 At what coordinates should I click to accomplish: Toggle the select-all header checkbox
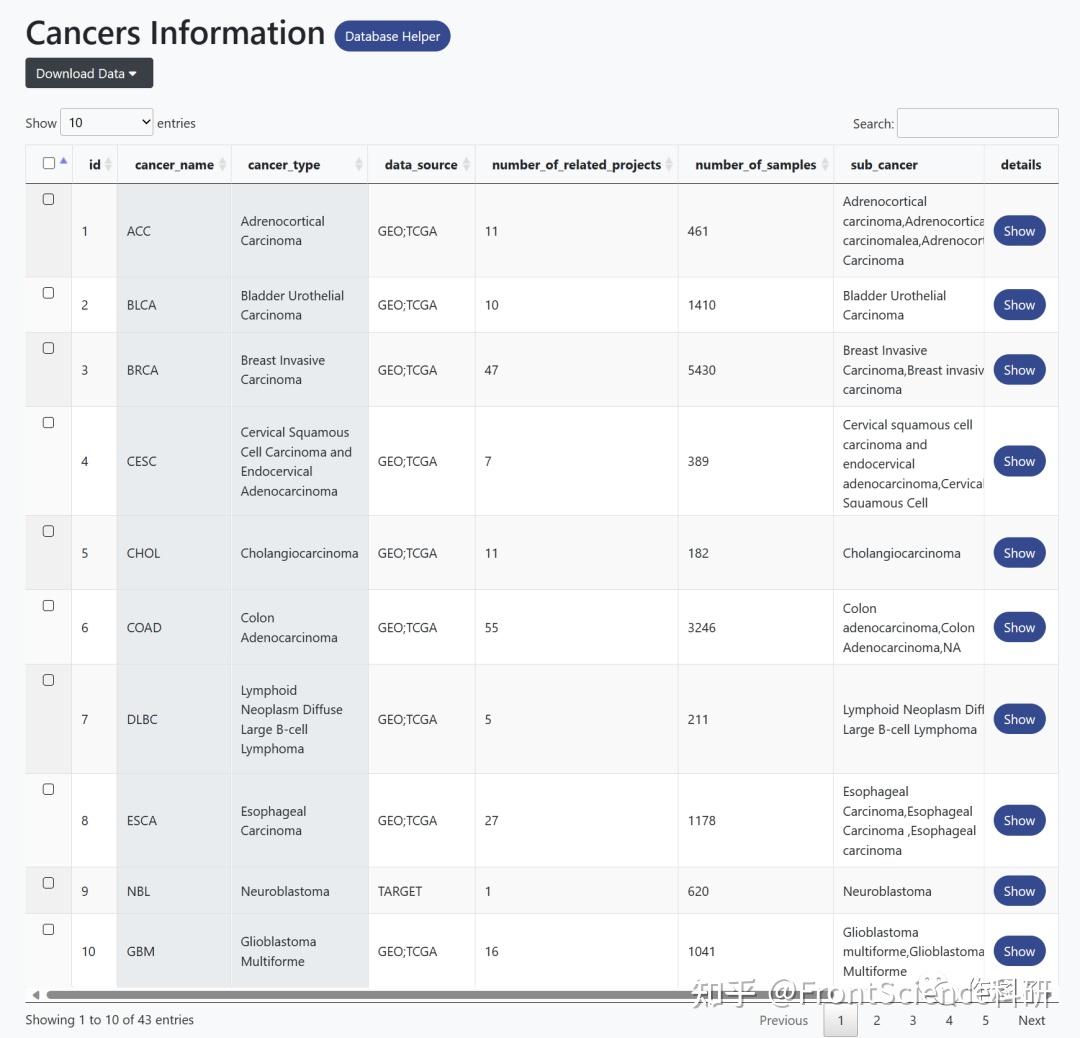[x=48, y=163]
